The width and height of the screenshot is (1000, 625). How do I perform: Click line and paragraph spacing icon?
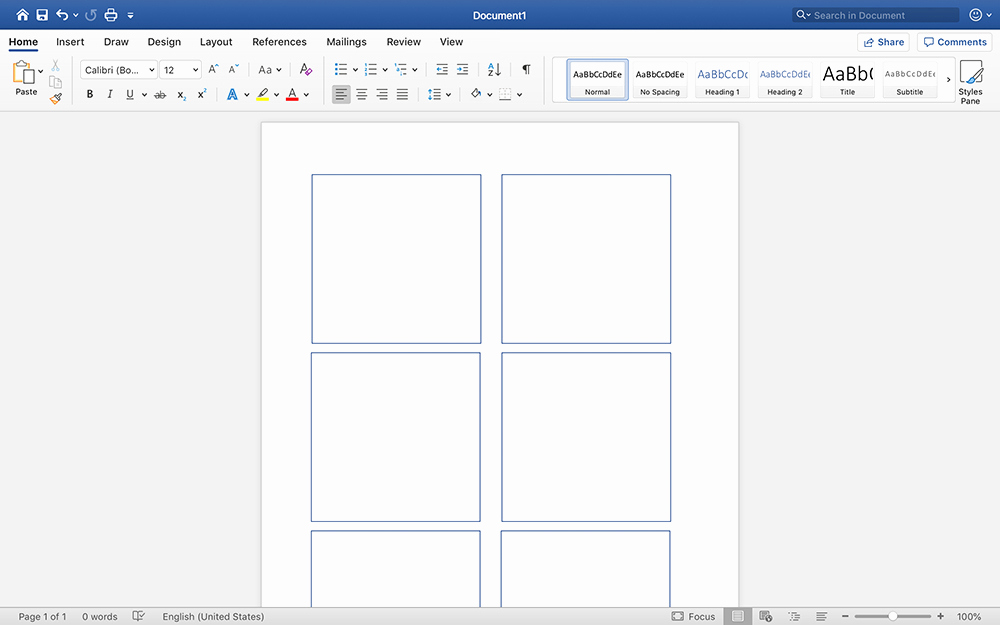(x=434, y=94)
